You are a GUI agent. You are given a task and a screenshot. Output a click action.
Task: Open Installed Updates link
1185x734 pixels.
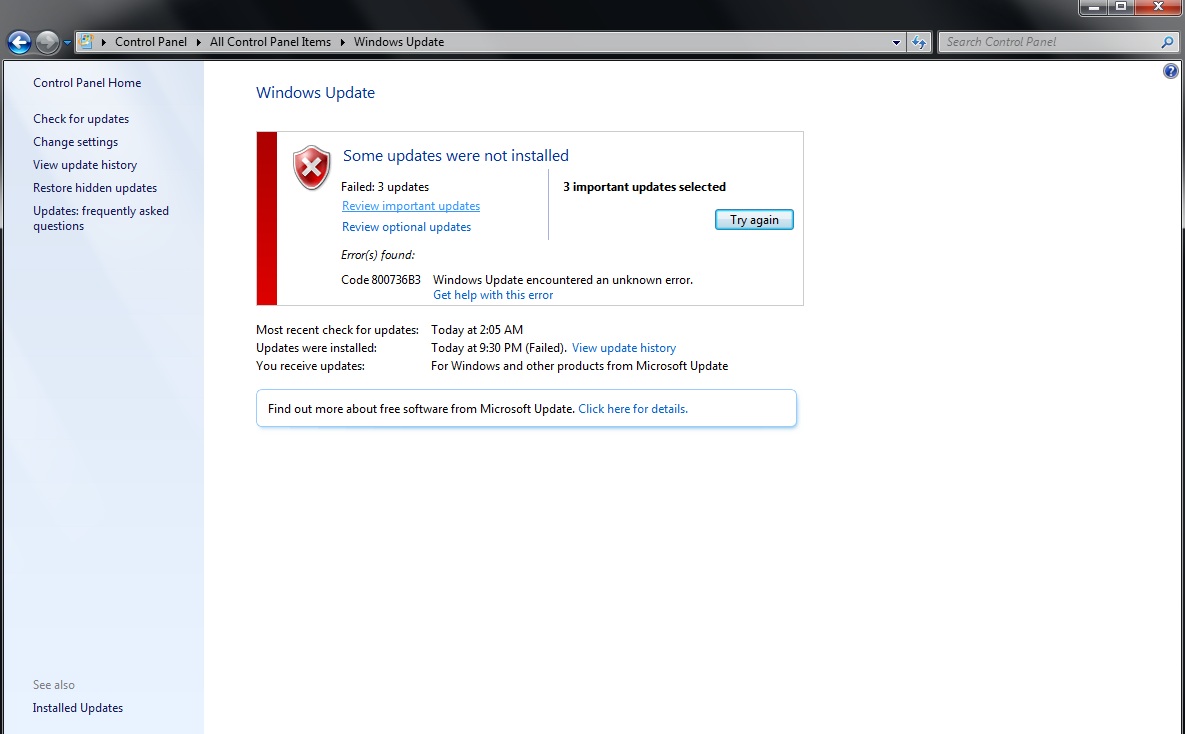78,708
